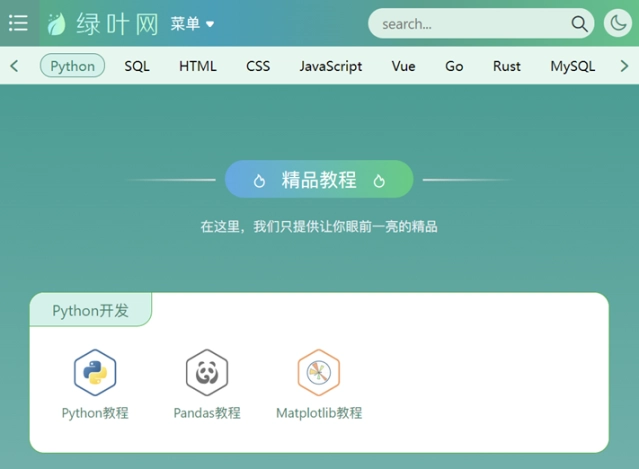Select the MySQL tab
Image resolution: width=639 pixels, height=469 pixels.
(573, 66)
